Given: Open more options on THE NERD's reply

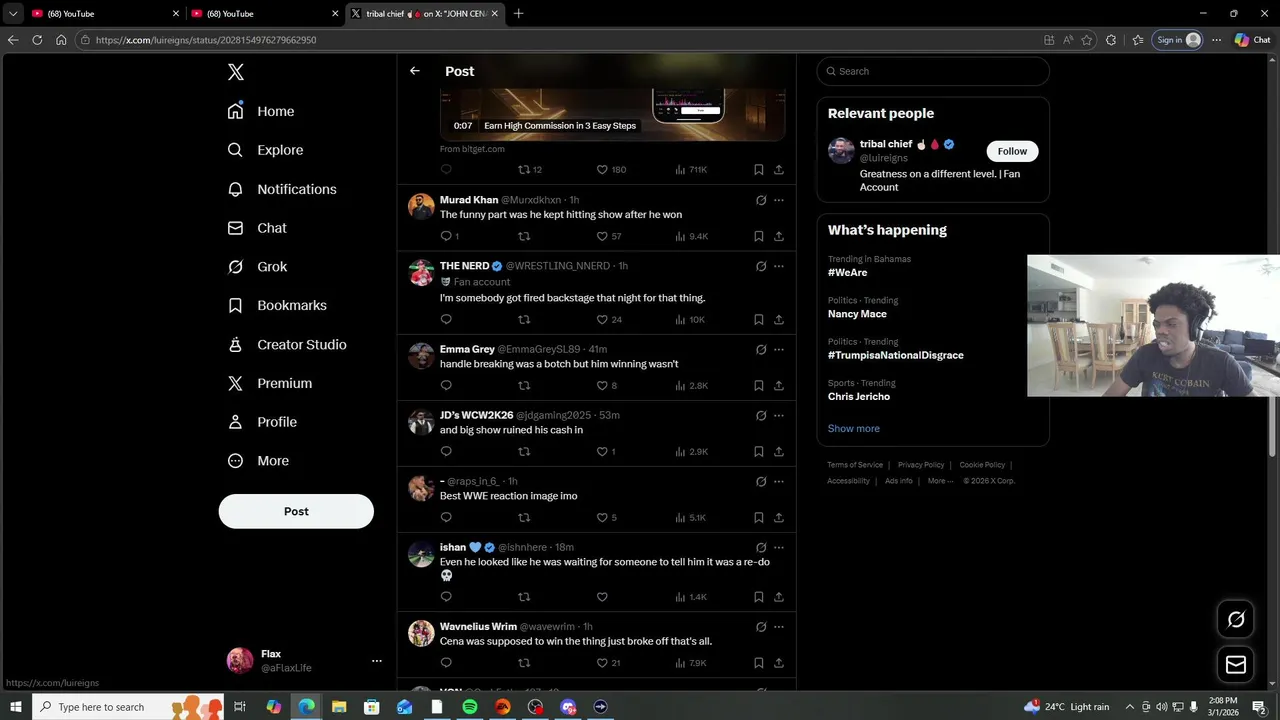Looking at the screenshot, I should coord(779,266).
